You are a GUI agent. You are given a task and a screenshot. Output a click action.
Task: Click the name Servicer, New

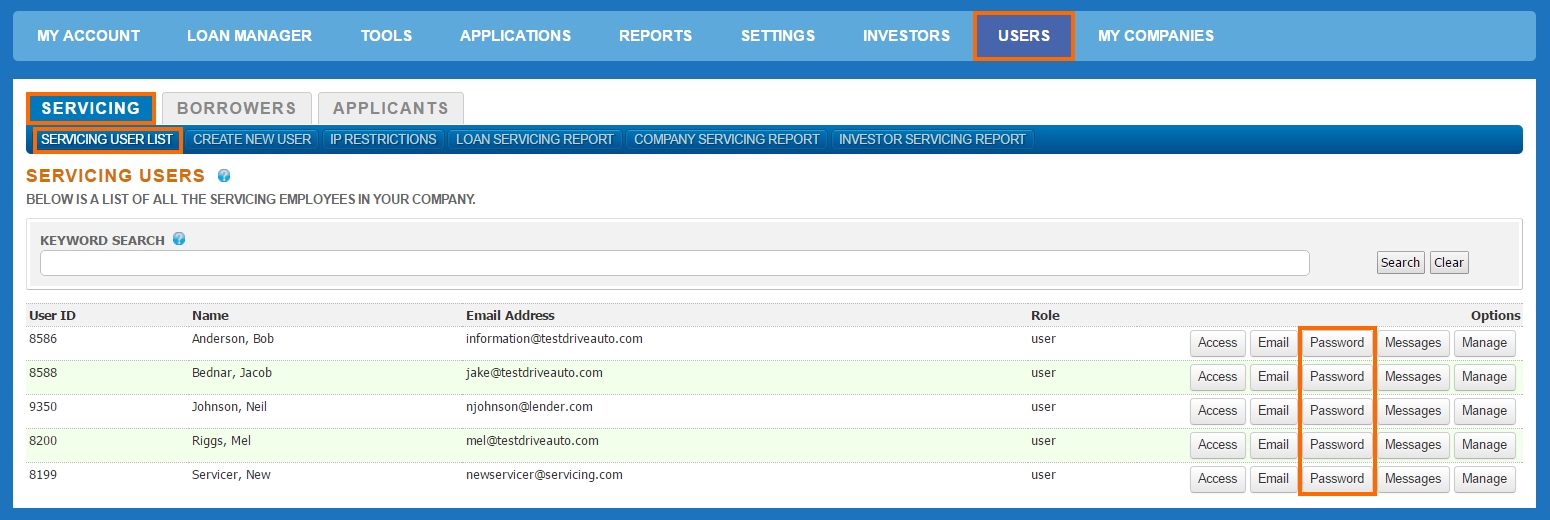(x=231, y=475)
